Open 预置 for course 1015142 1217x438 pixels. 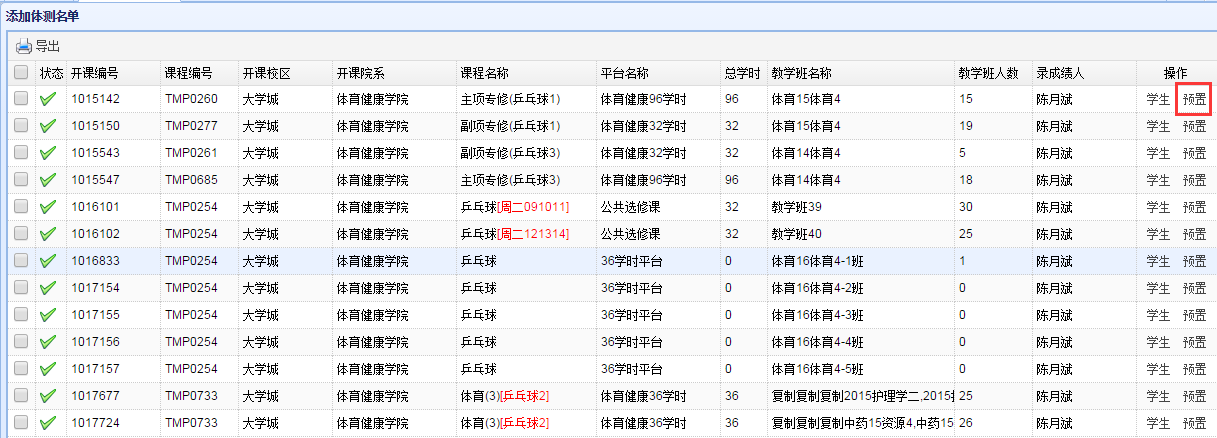1194,99
